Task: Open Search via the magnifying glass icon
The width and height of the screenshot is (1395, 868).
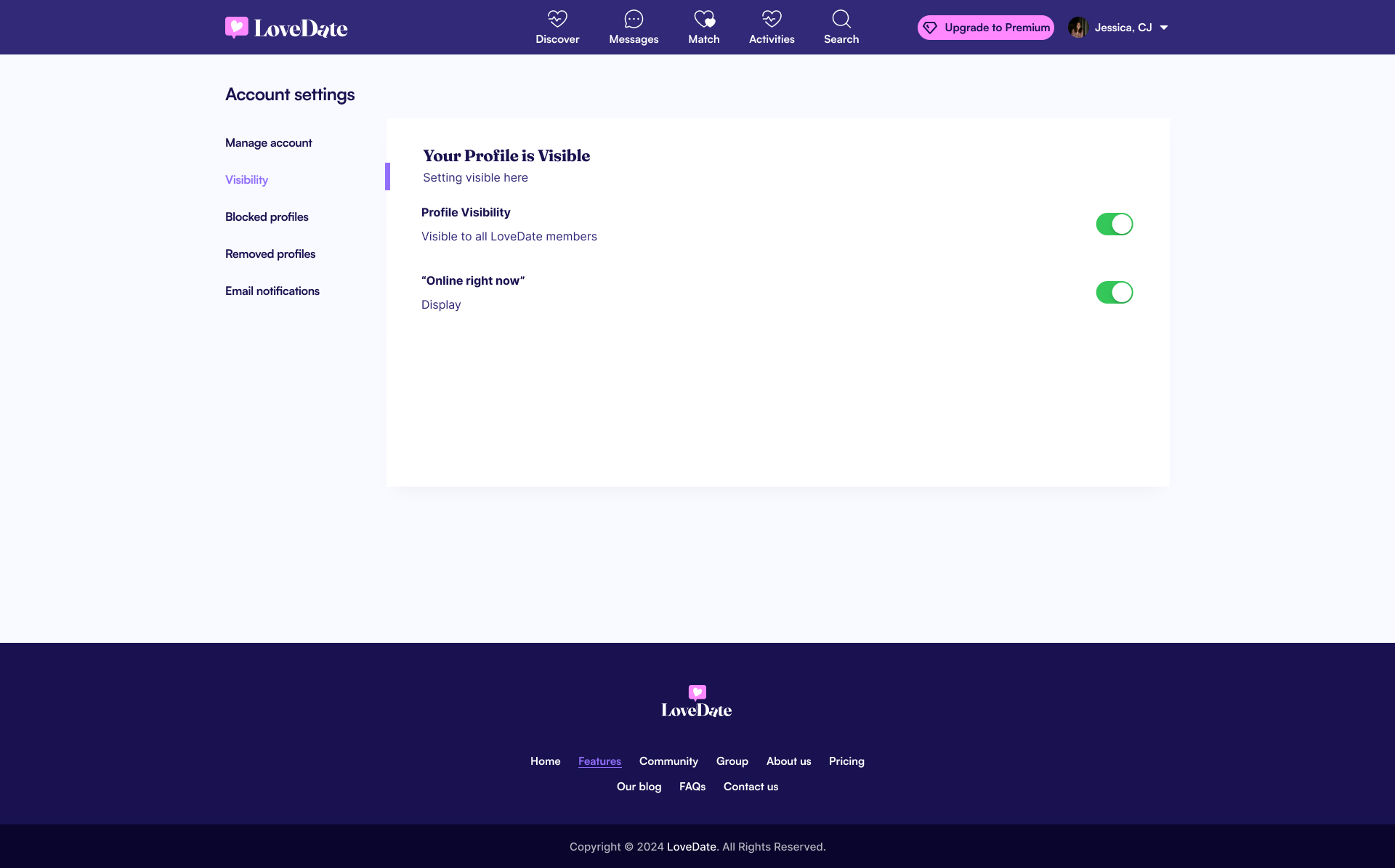Action: coord(841,19)
